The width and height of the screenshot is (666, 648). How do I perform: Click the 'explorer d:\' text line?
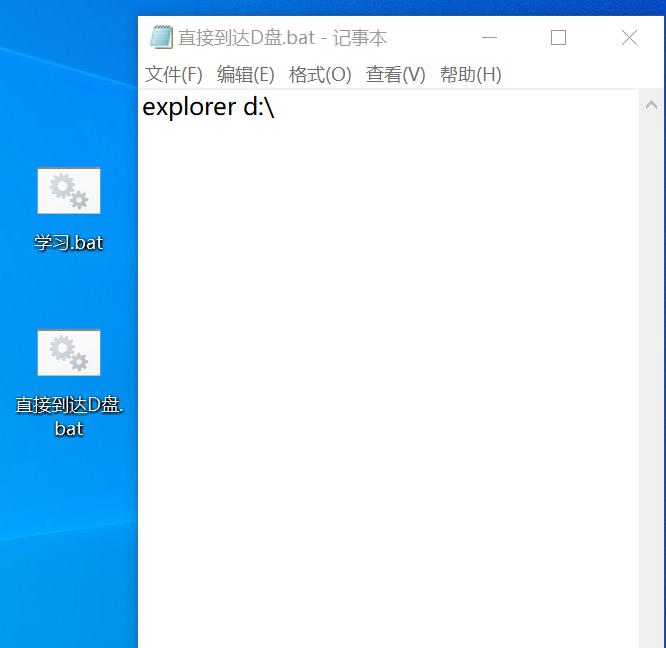pyautogui.click(x=208, y=107)
